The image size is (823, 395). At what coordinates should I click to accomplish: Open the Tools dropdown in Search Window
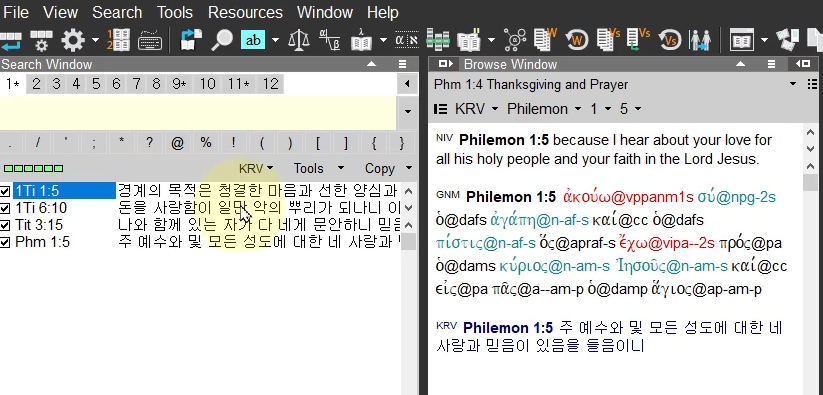click(319, 168)
